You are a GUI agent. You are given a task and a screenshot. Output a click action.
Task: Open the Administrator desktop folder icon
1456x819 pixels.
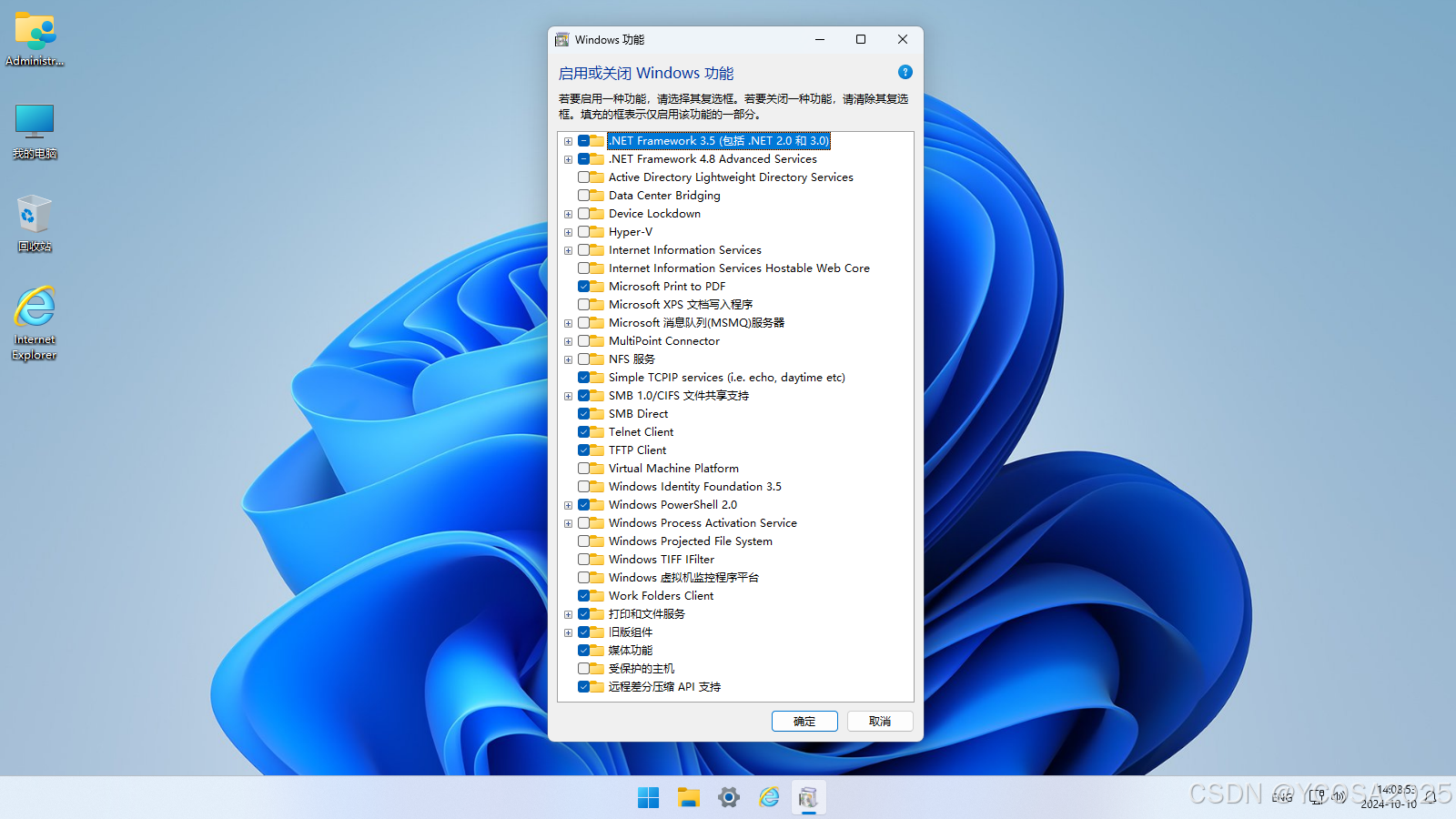(x=35, y=38)
